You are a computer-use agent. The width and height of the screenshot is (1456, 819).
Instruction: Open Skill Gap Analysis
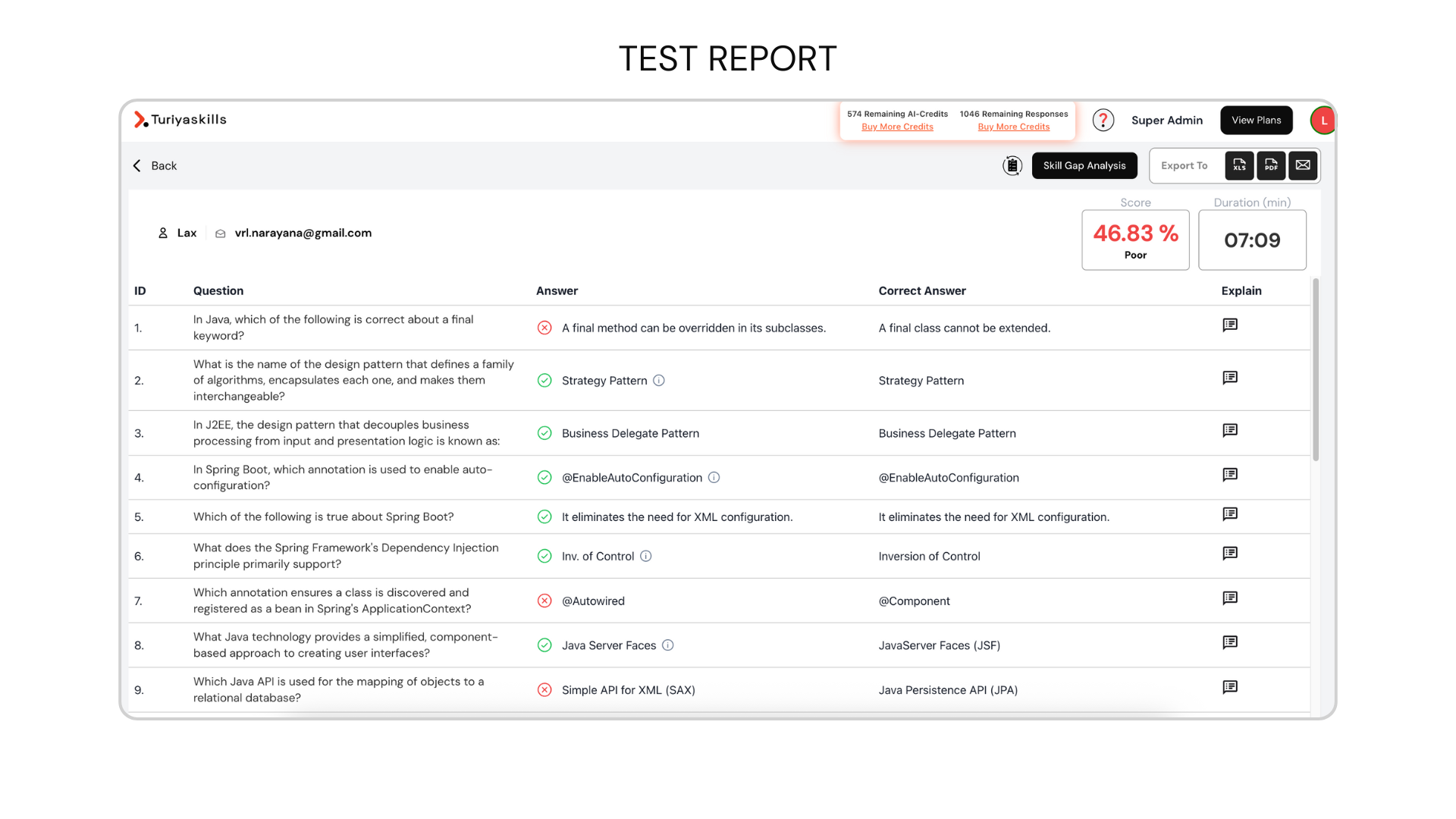pos(1084,165)
